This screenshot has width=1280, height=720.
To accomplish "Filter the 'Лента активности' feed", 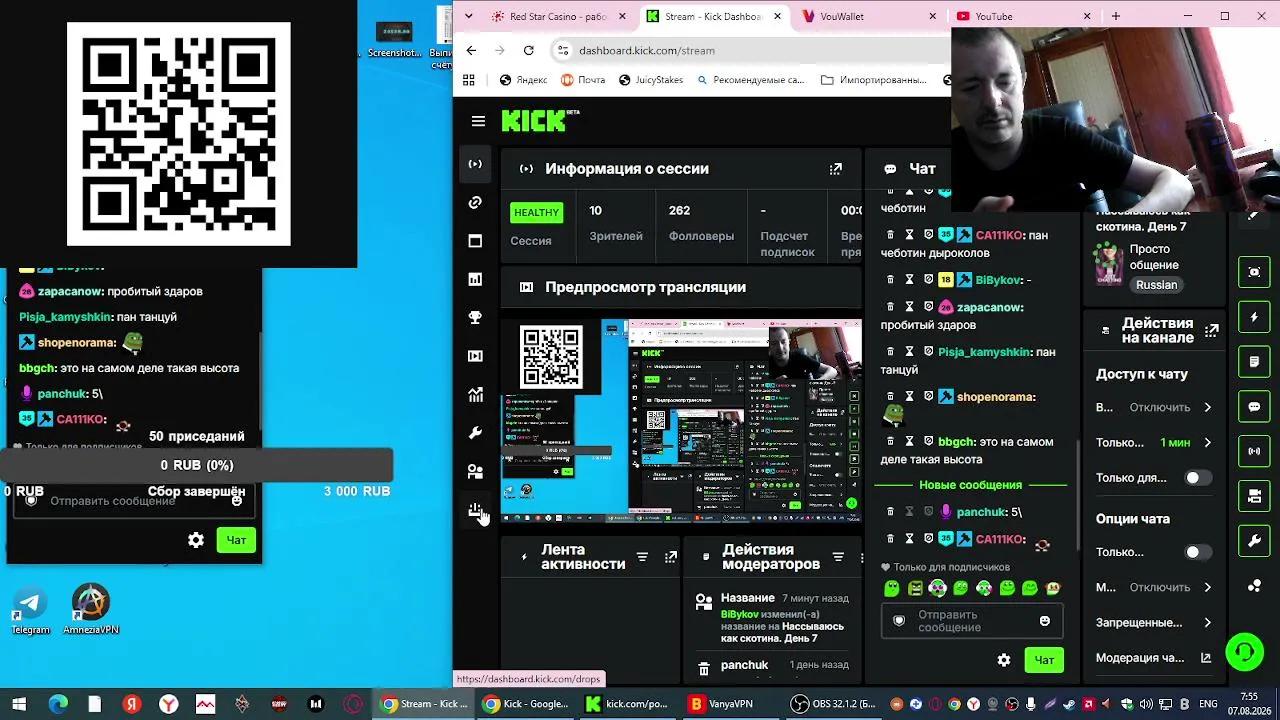I will 643,557.
